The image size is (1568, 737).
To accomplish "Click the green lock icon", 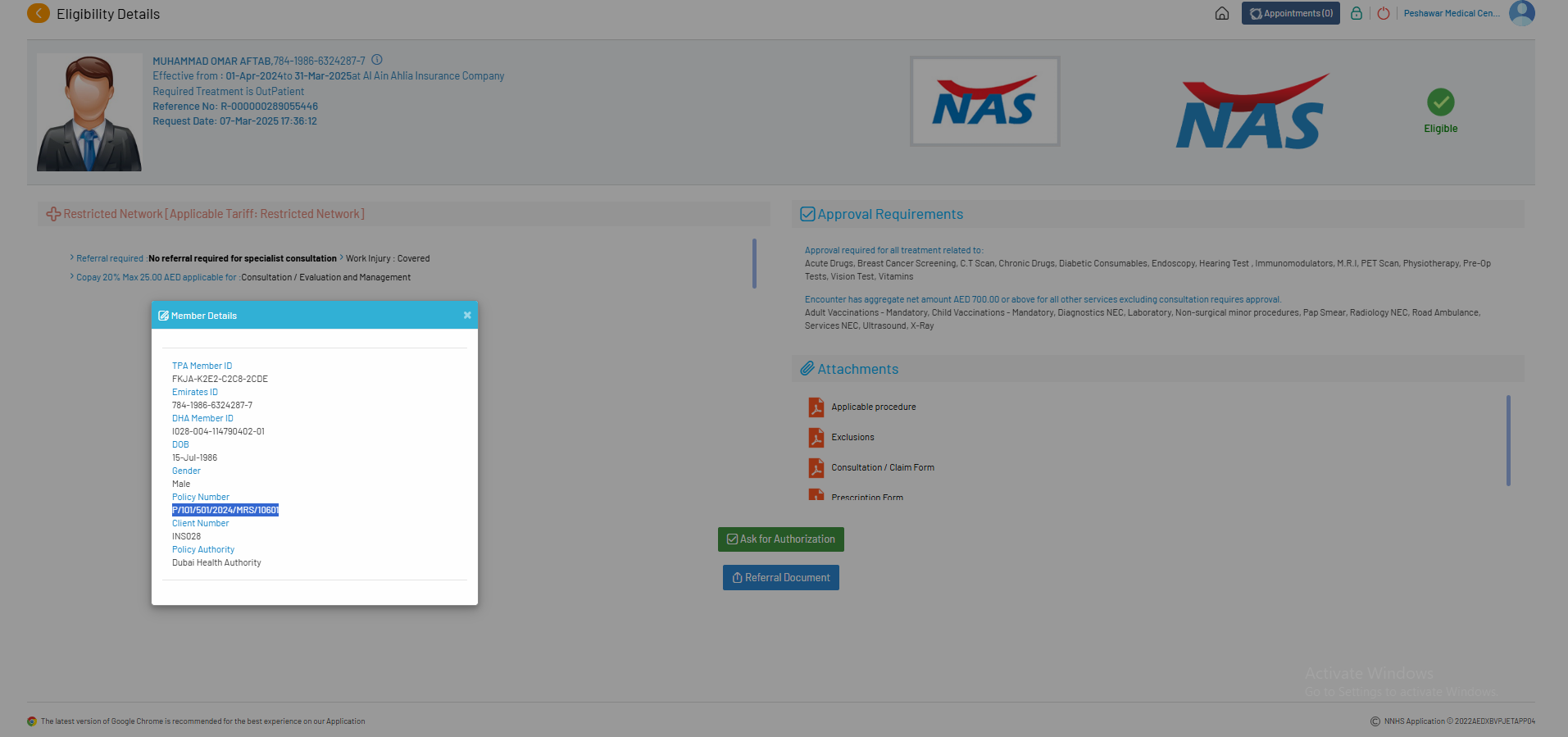I will pyautogui.click(x=1357, y=13).
